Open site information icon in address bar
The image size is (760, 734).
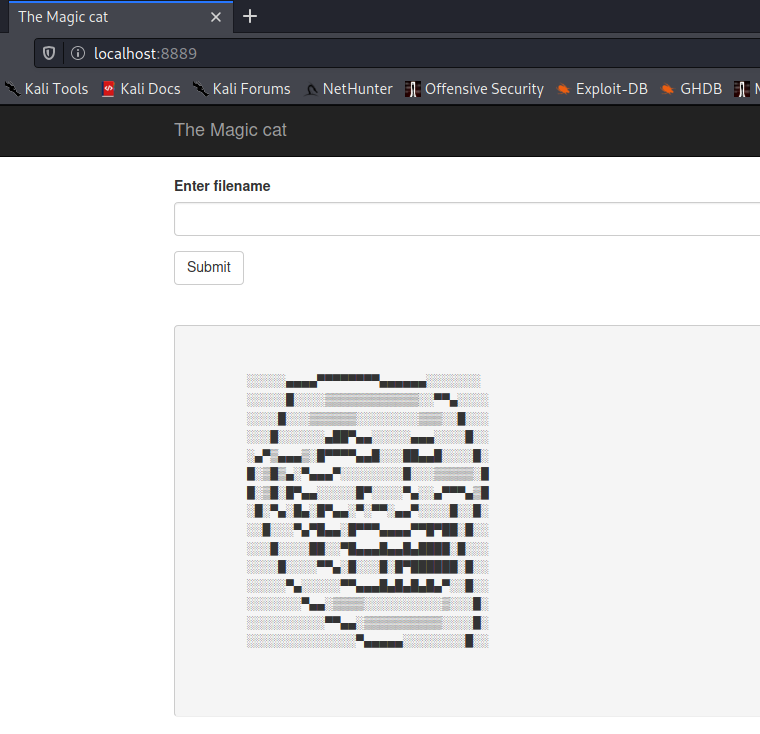click(x=78, y=53)
